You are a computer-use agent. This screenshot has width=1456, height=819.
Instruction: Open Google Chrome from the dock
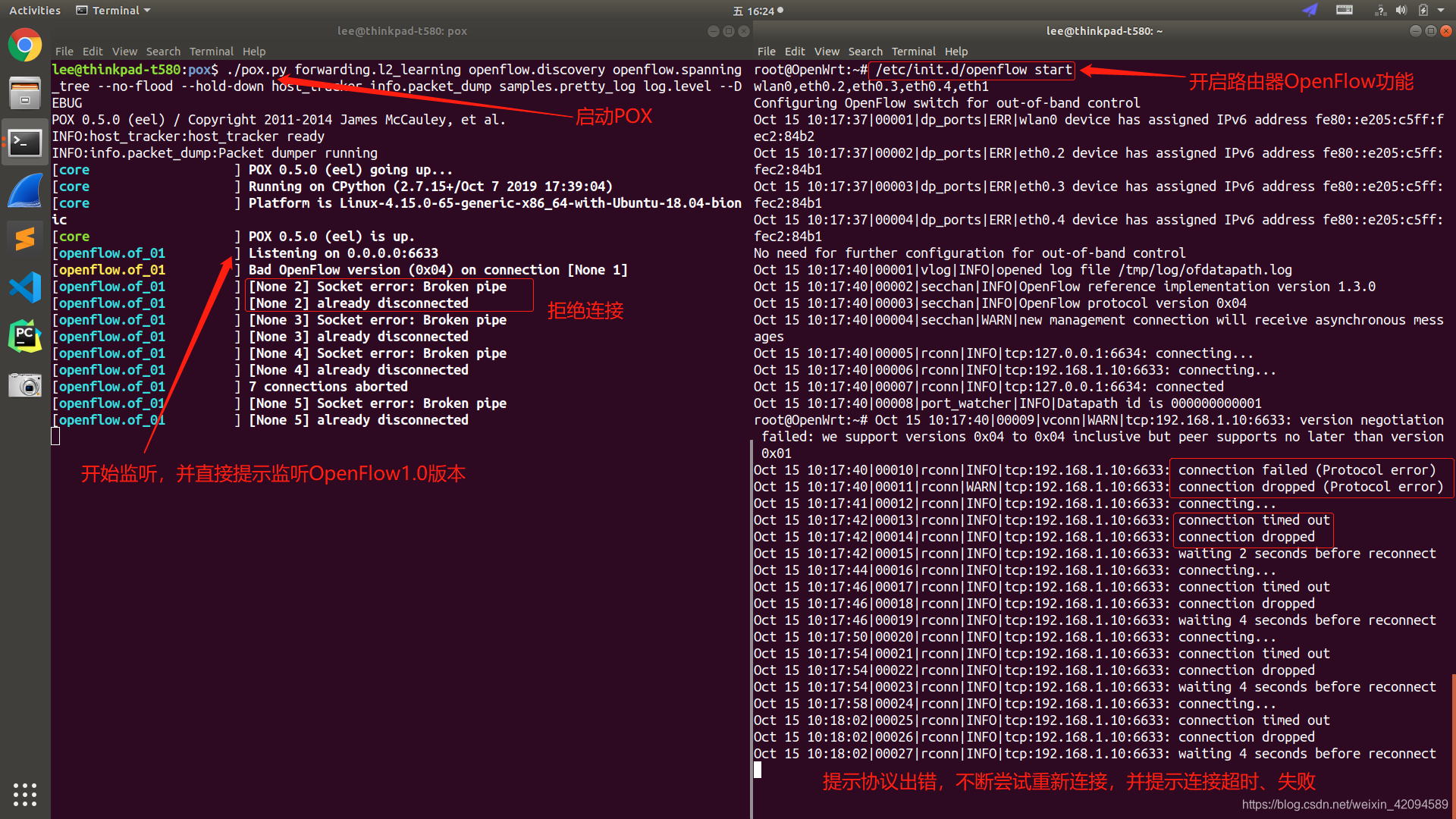[25, 45]
